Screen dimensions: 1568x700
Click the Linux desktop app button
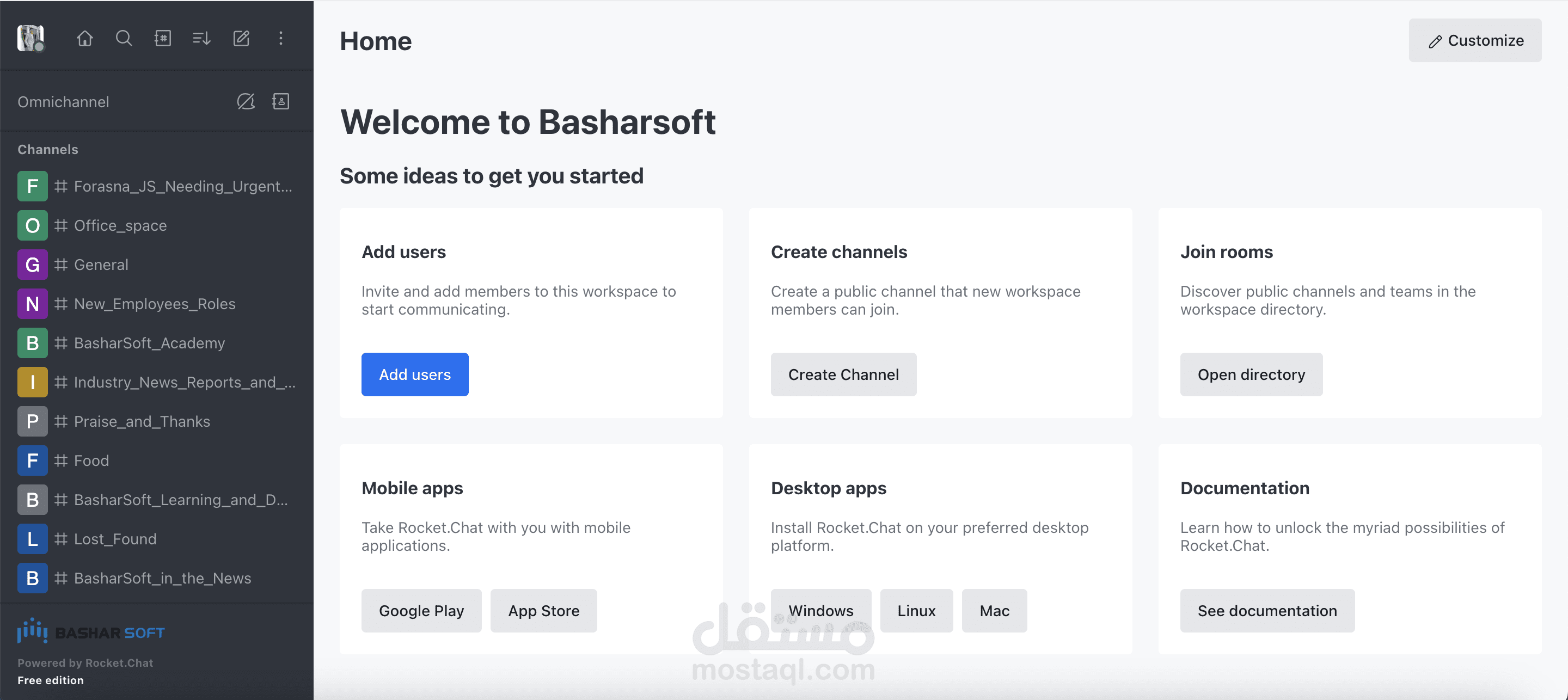point(916,611)
